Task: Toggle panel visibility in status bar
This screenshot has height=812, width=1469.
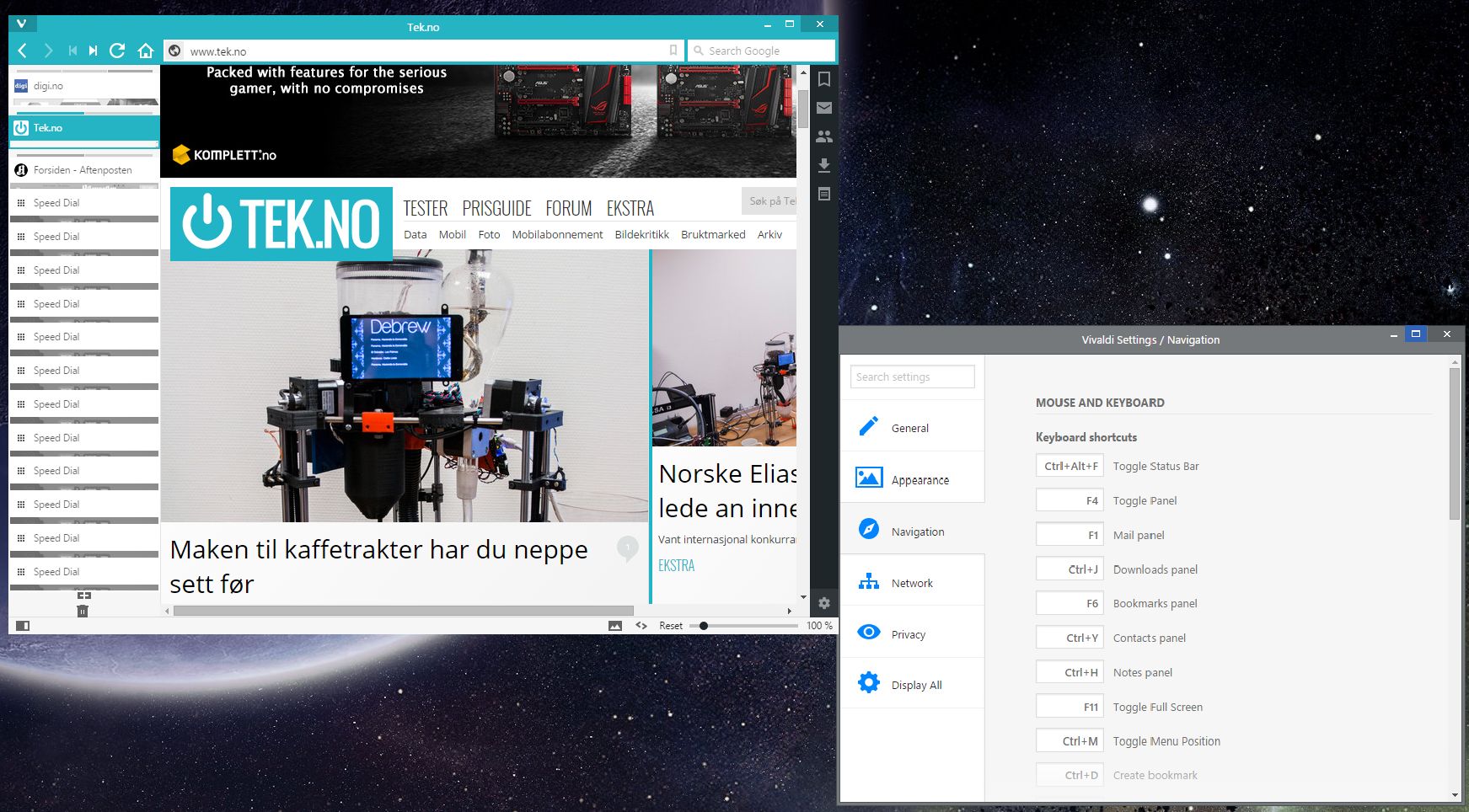Action: tap(23, 626)
